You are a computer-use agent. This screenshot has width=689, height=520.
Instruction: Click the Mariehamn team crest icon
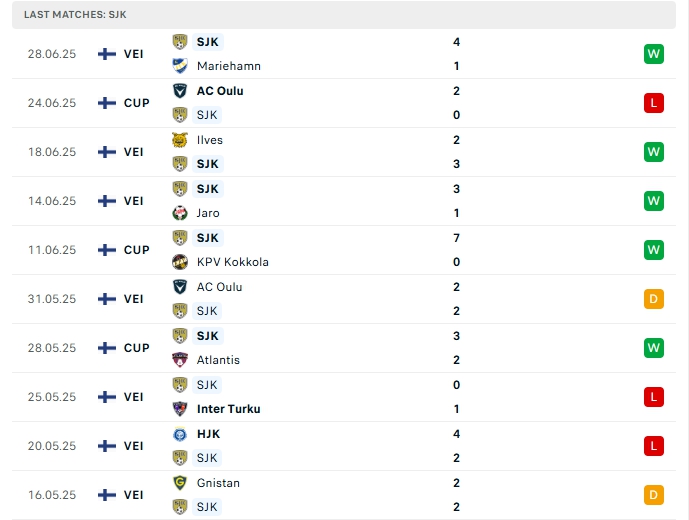pos(180,66)
